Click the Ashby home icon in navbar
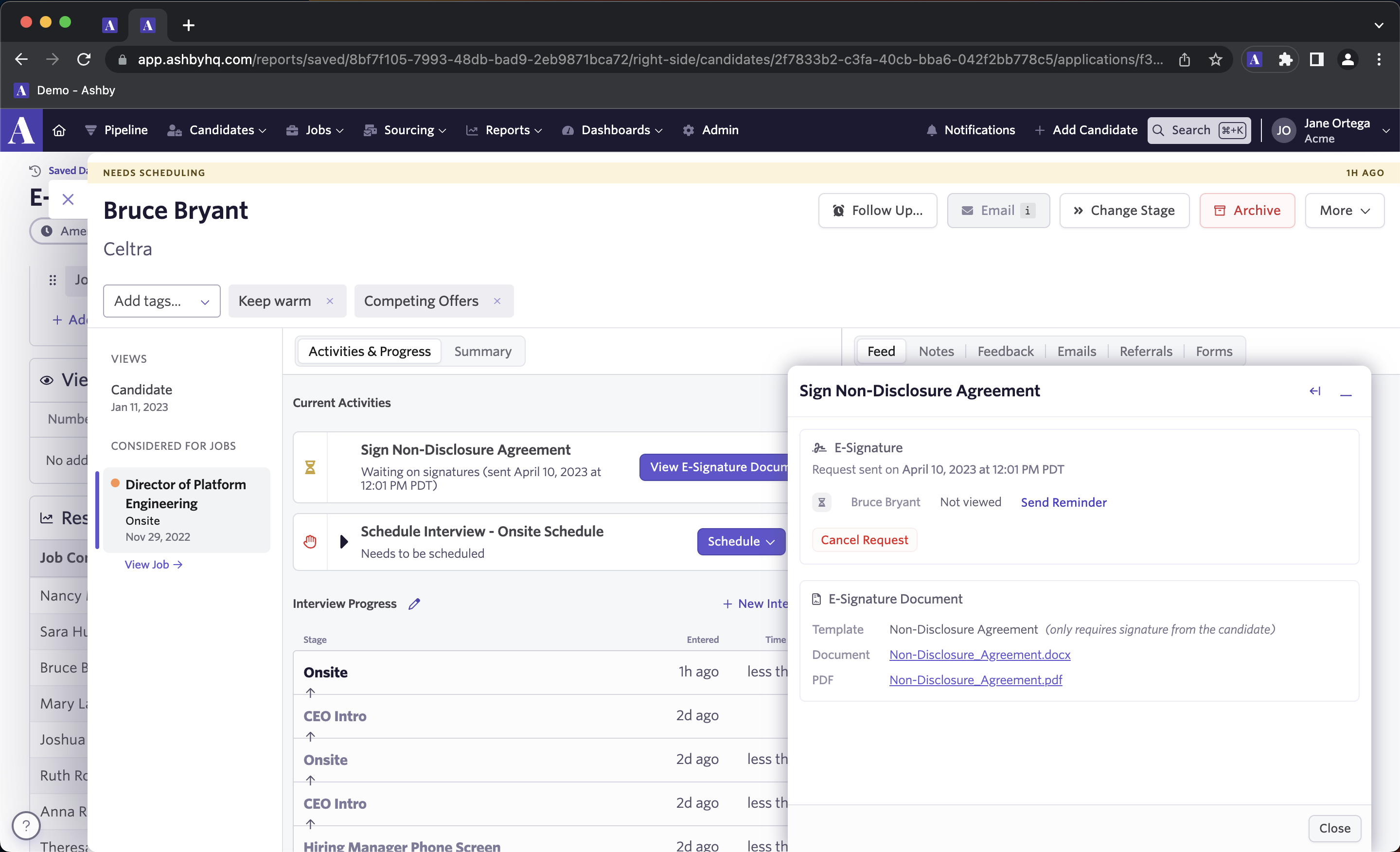The image size is (1400, 852). pyautogui.click(x=59, y=130)
